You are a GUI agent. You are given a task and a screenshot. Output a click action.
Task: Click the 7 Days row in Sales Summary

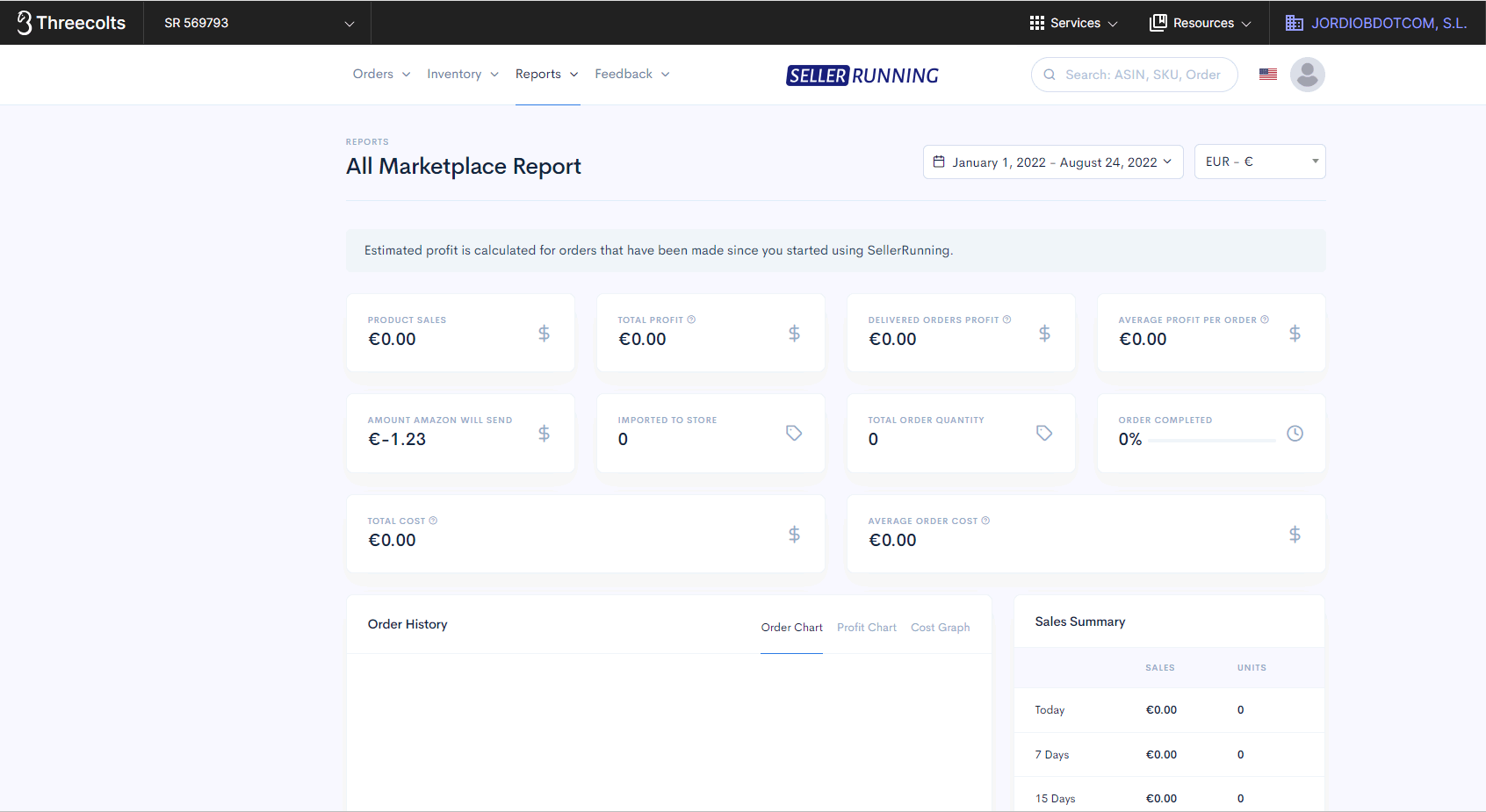tap(1169, 755)
